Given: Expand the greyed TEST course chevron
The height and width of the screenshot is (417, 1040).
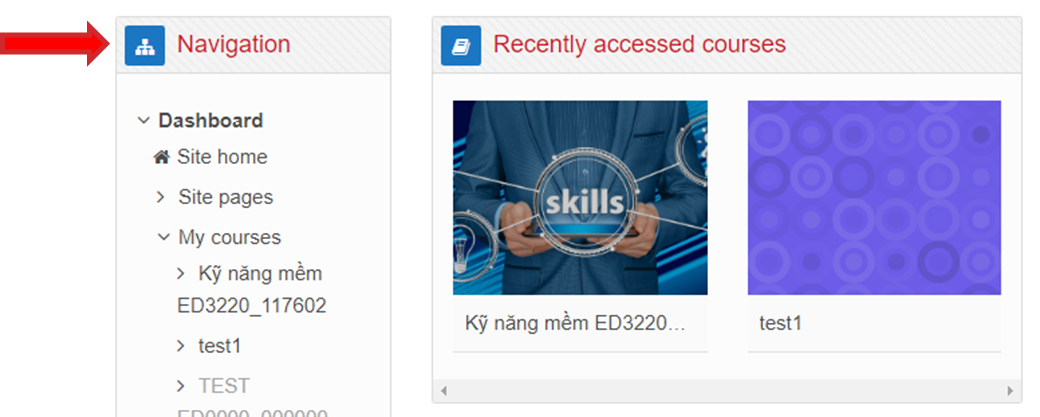Looking at the screenshot, I should tap(181, 386).
